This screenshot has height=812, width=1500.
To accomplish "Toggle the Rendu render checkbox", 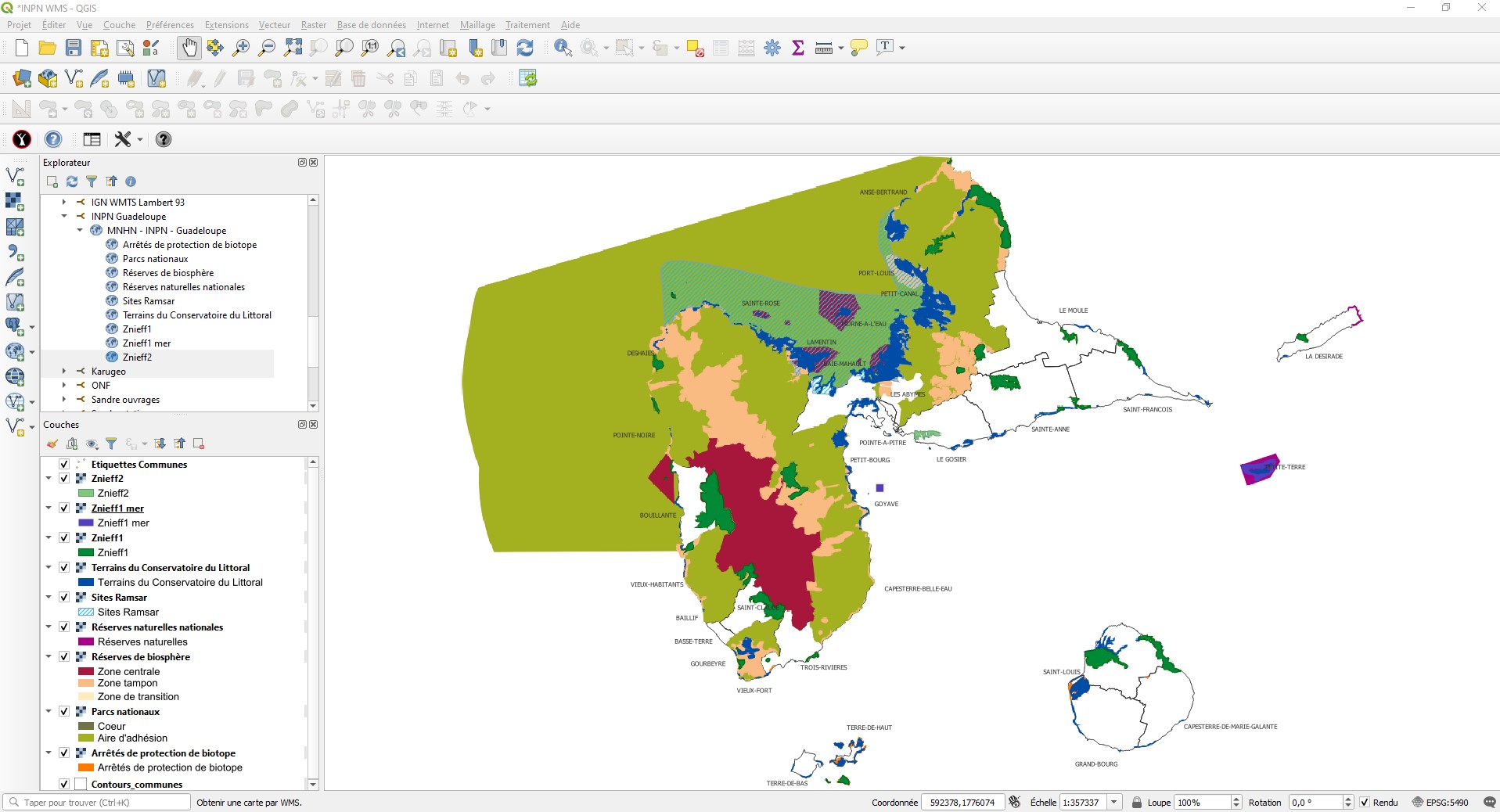I will point(1365,803).
